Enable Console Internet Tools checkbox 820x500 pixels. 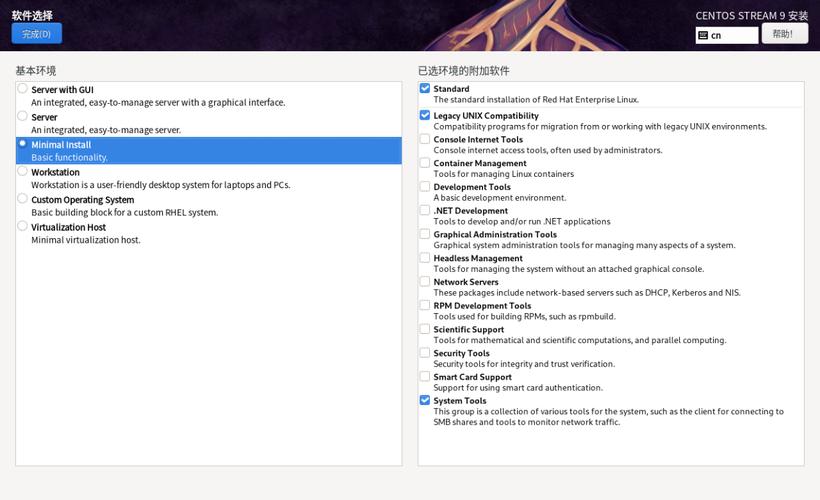tap(425, 139)
